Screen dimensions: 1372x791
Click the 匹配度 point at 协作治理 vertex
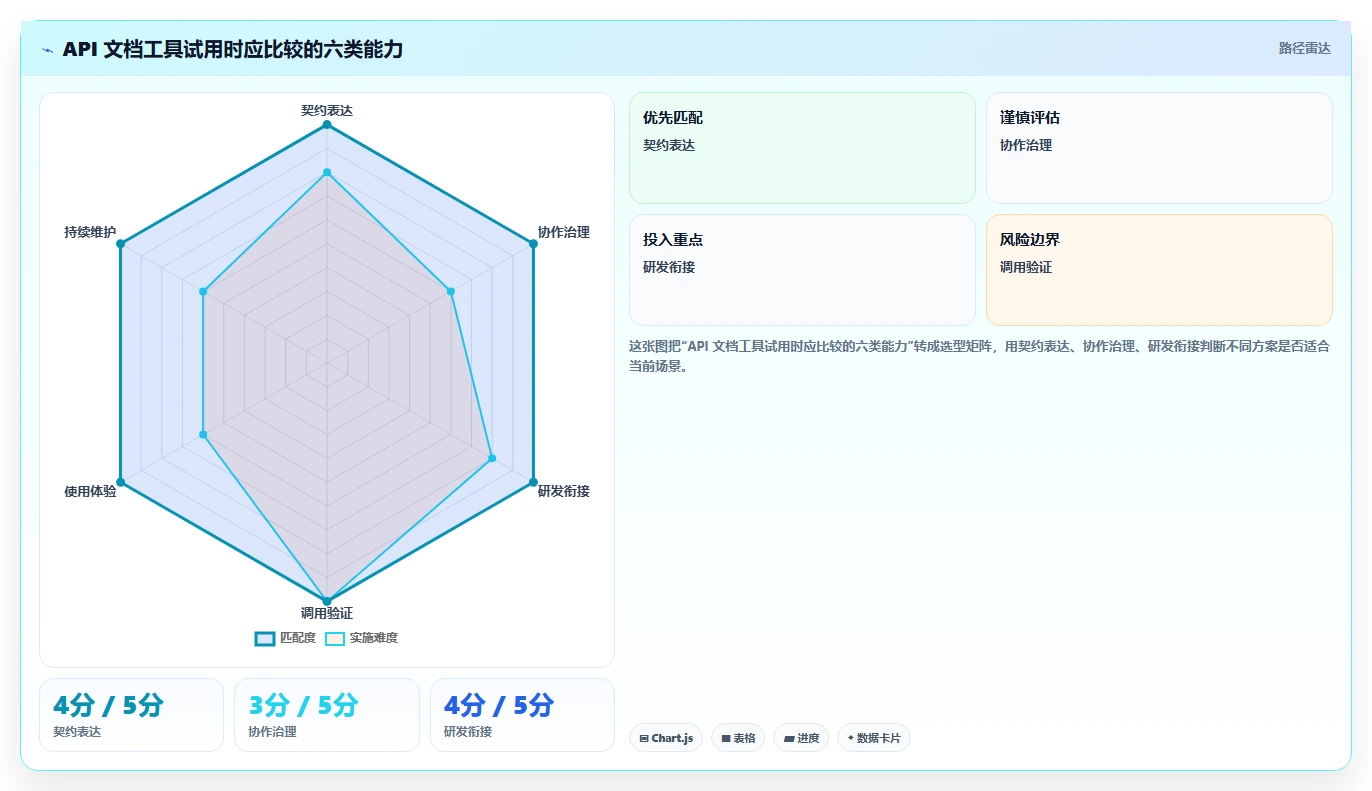(533, 243)
